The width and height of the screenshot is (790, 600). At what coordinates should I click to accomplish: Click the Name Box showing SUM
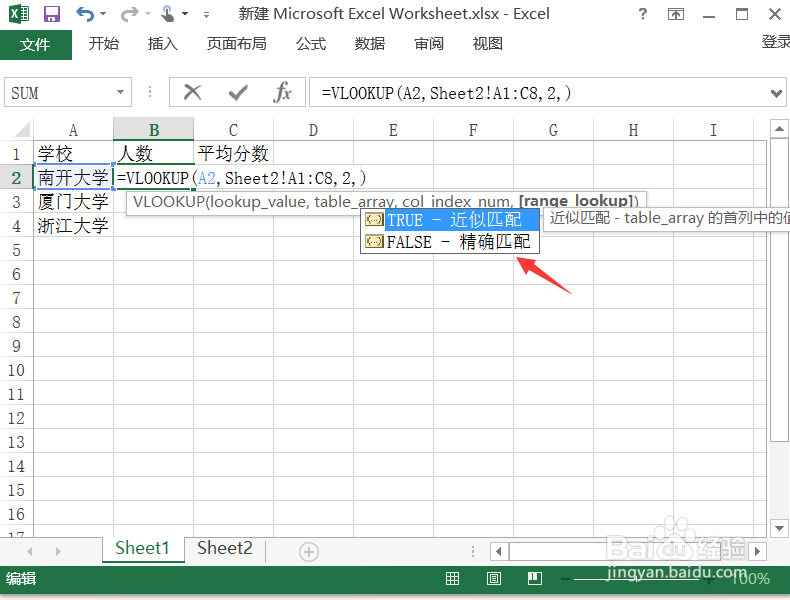[59, 92]
